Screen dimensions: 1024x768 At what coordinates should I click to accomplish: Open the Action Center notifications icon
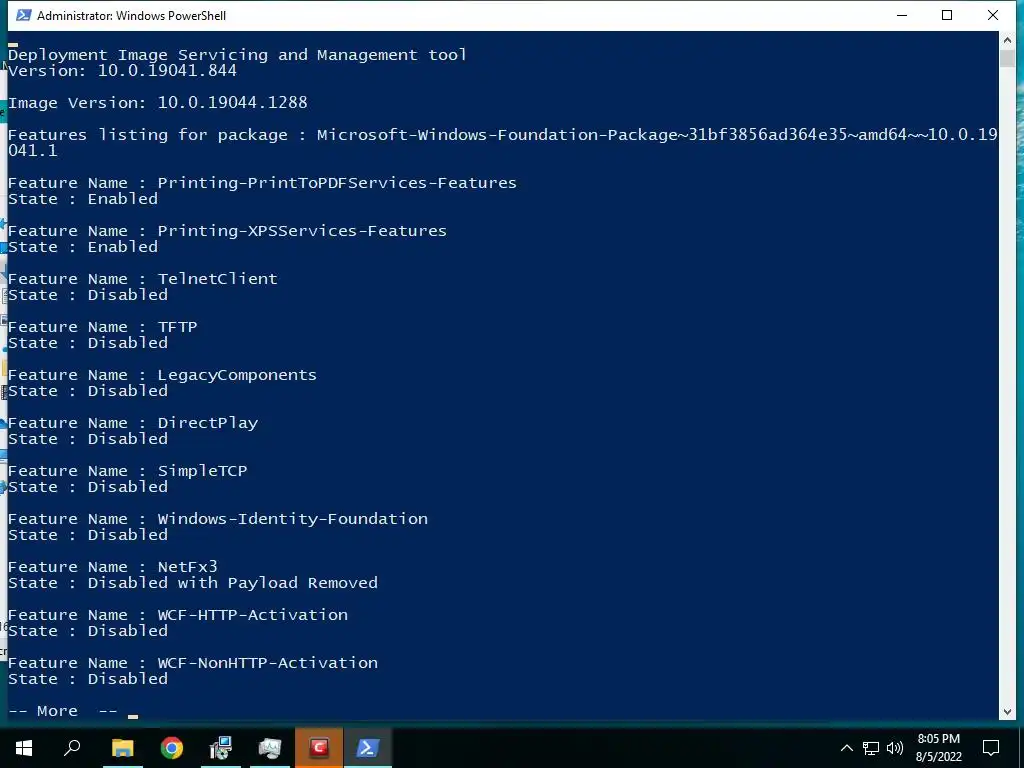click(x=991, y=748)
